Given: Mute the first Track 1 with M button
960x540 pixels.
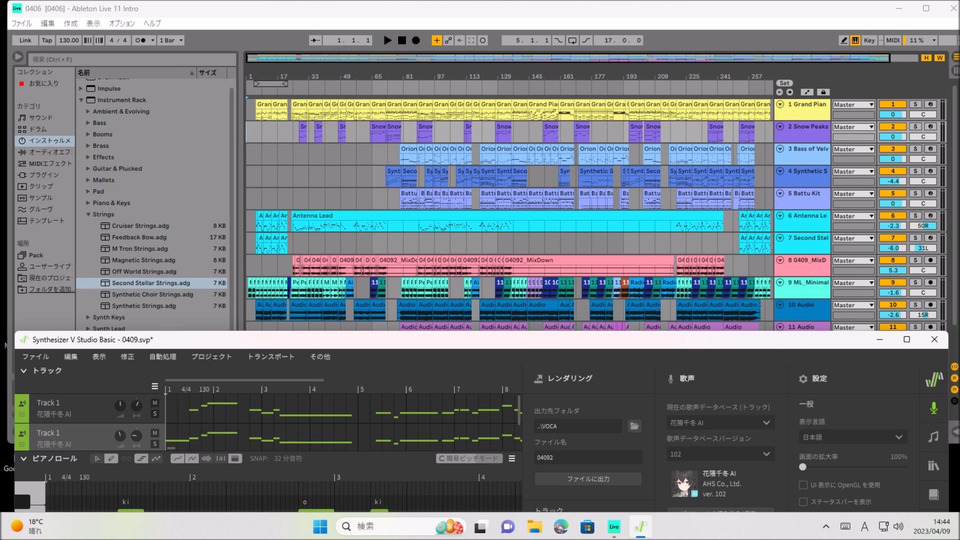Looking at the screenshot, I should click(155, 403).
